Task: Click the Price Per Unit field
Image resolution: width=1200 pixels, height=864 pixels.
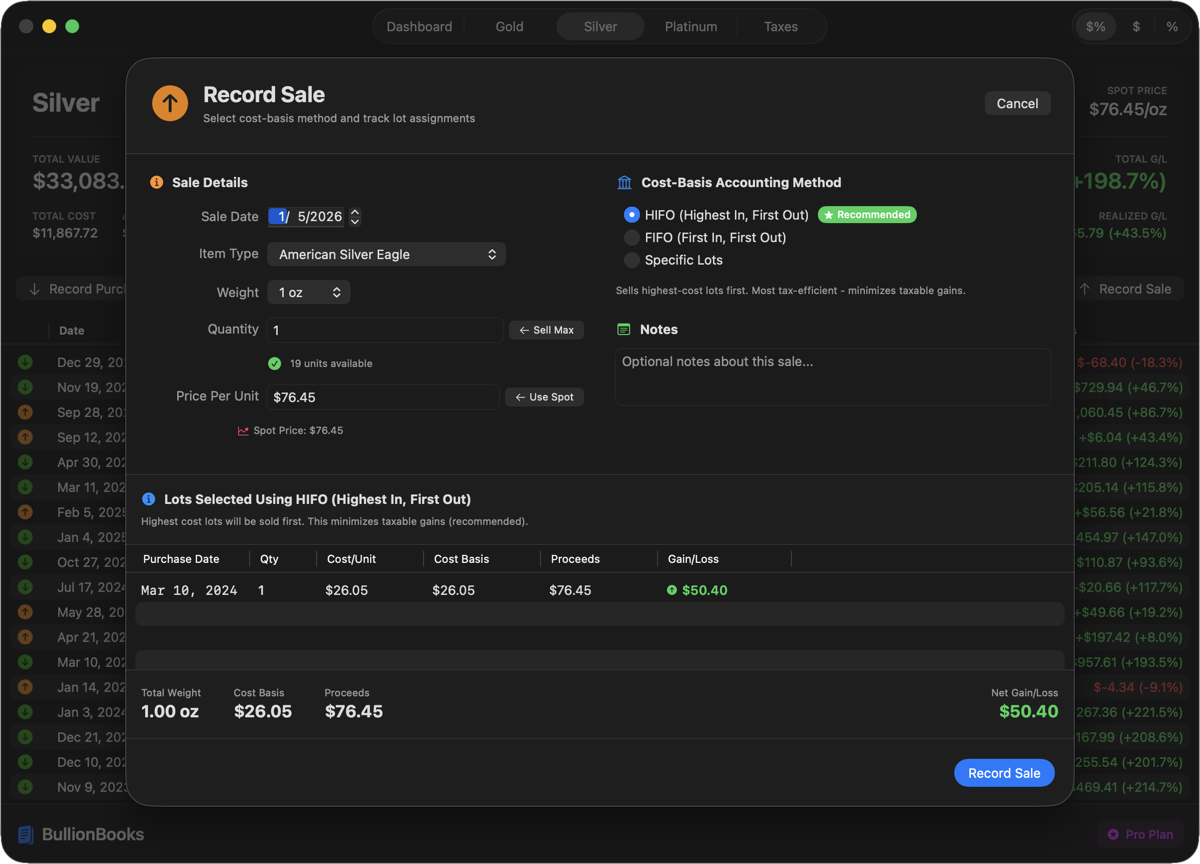Action: (x=383, y=397)
